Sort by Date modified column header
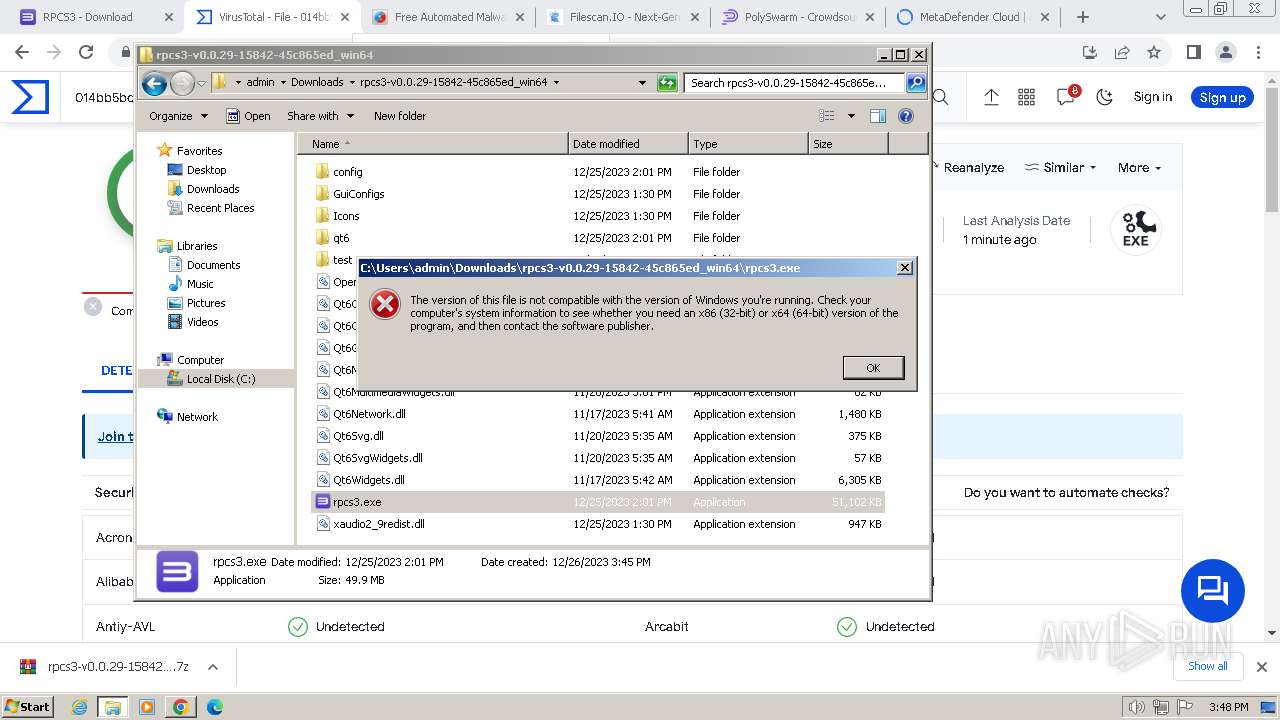 [628, 144]
